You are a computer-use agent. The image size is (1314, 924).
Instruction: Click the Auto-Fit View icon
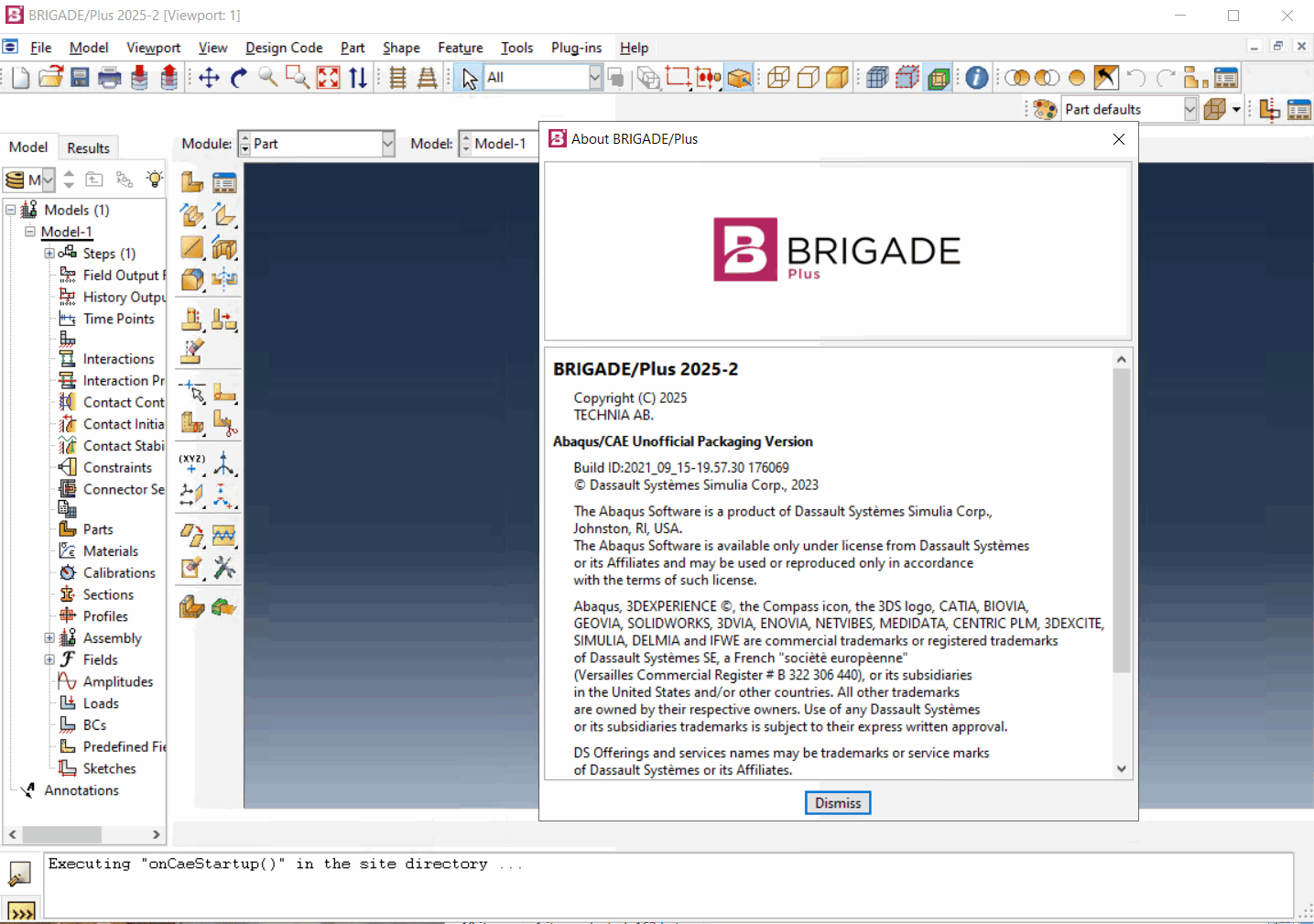point(328,78)
